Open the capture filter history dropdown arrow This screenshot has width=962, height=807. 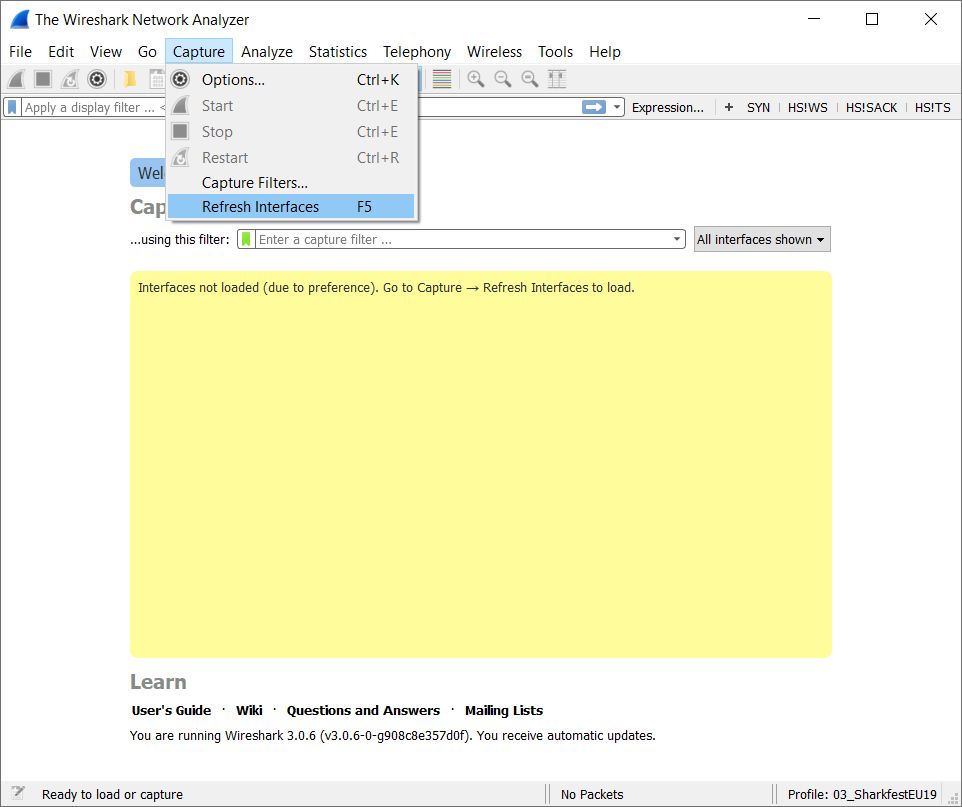[x=677, y=240]
